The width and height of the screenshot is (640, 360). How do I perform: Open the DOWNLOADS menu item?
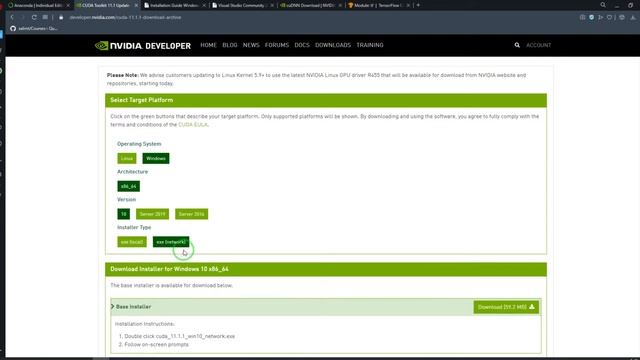pyautogui.click(x=333, y=45)
